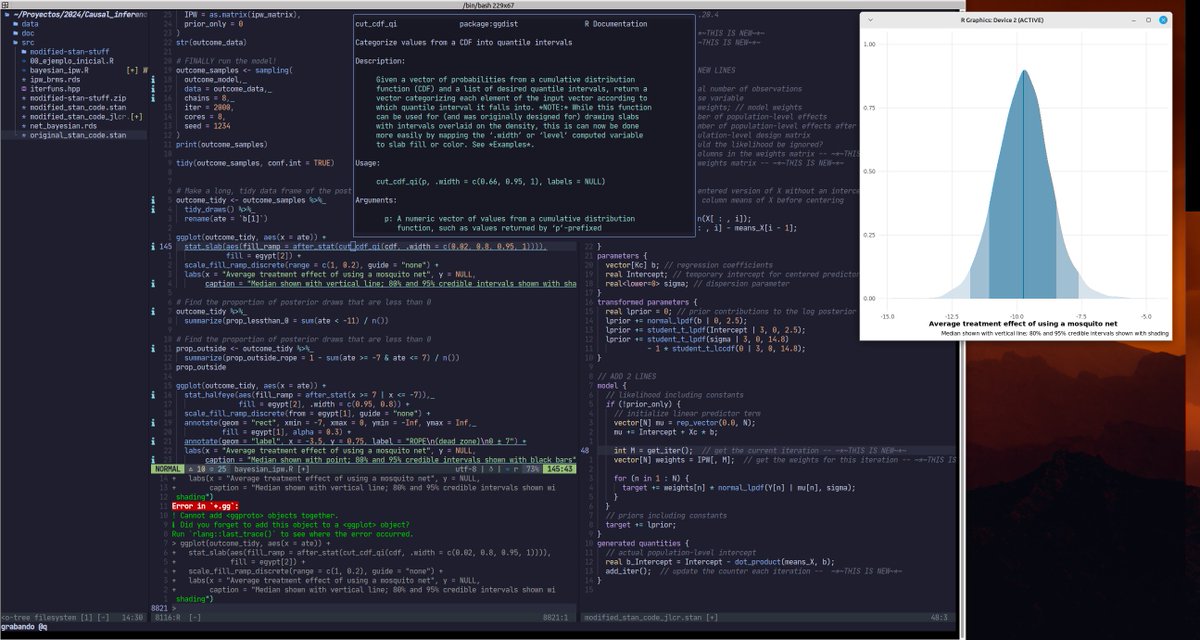Click the info diagnostic sign beside outcome_model line
This screenshot has height=640, width=1200.
coord(152,80)
